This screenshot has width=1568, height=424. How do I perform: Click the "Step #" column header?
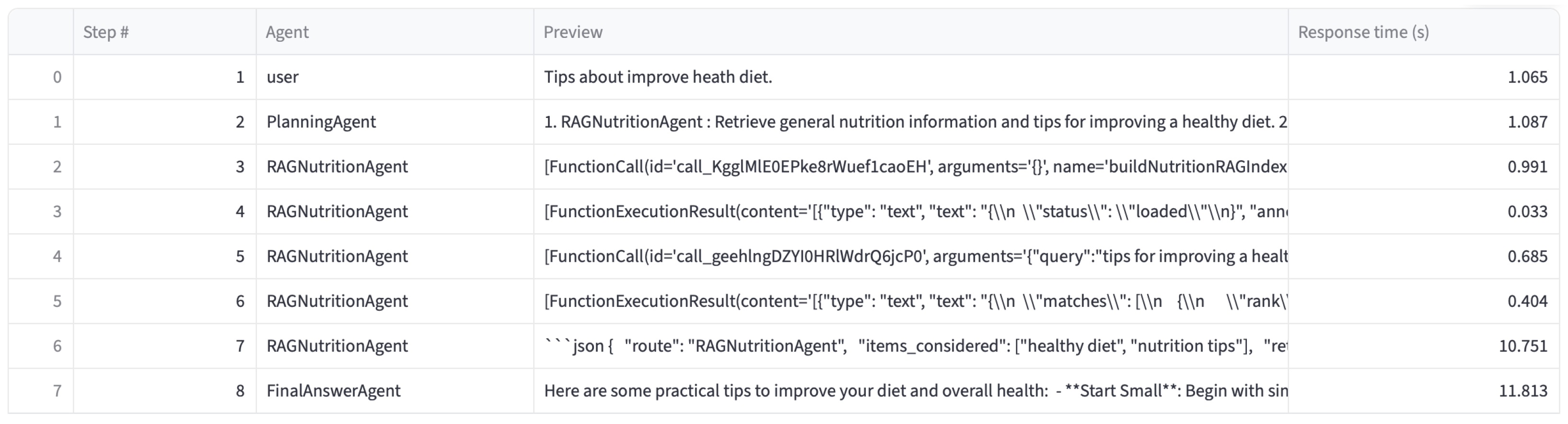coord(106,32)
